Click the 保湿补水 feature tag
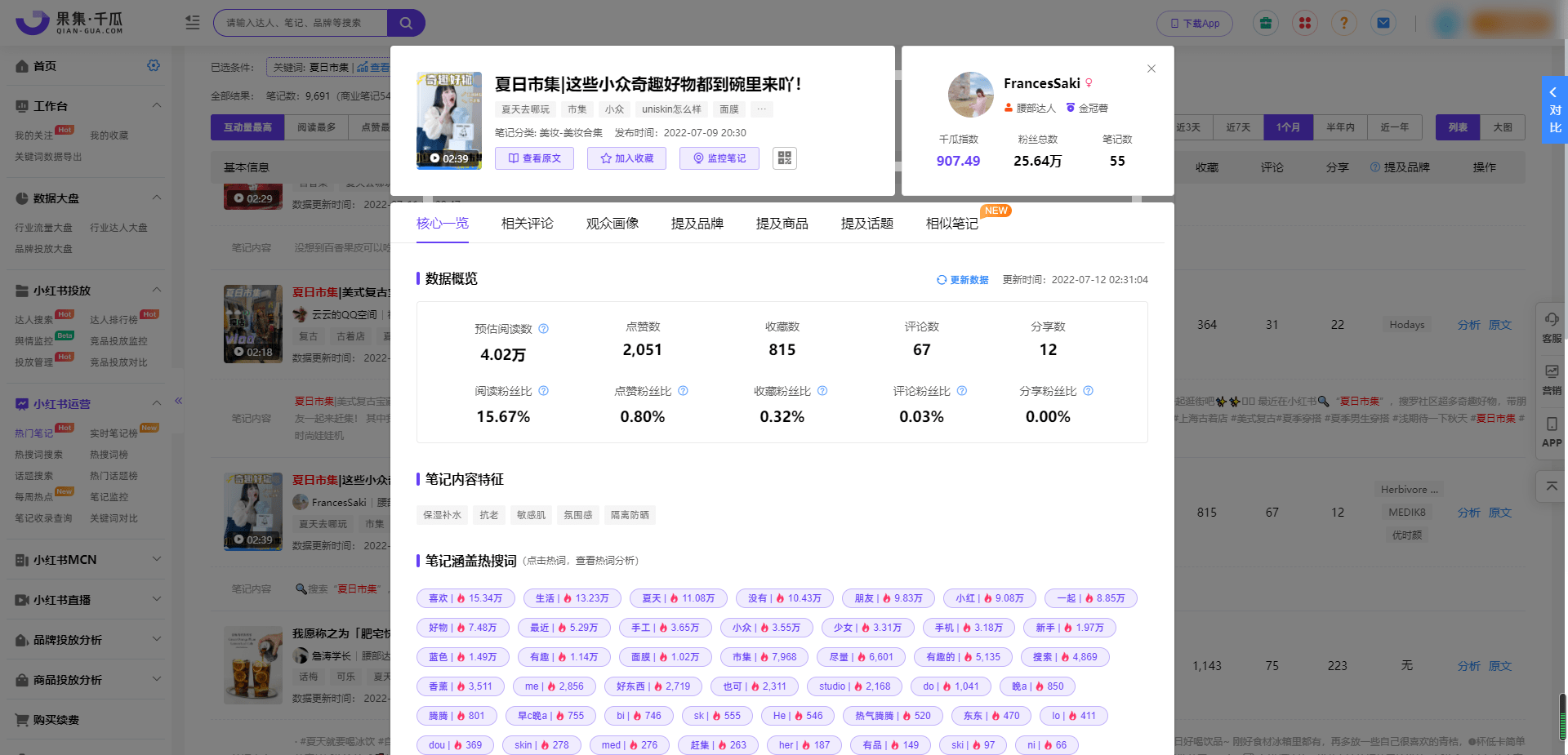 [x=442, y=515]
